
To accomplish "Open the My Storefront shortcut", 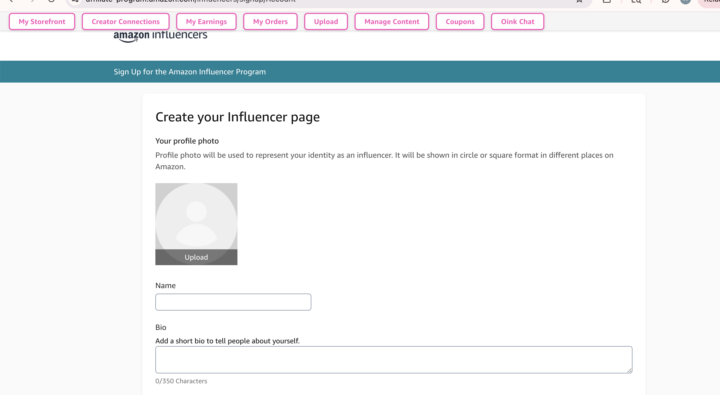I will point(42,22).
